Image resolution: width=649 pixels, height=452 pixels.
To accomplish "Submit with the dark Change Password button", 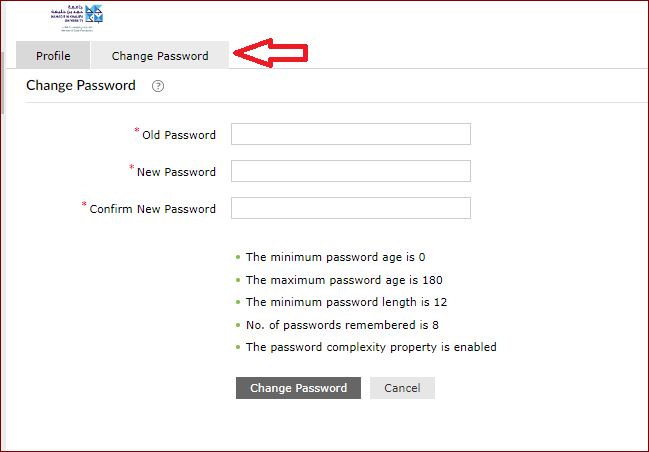I will pyautogui.click(x=298, y=388).
